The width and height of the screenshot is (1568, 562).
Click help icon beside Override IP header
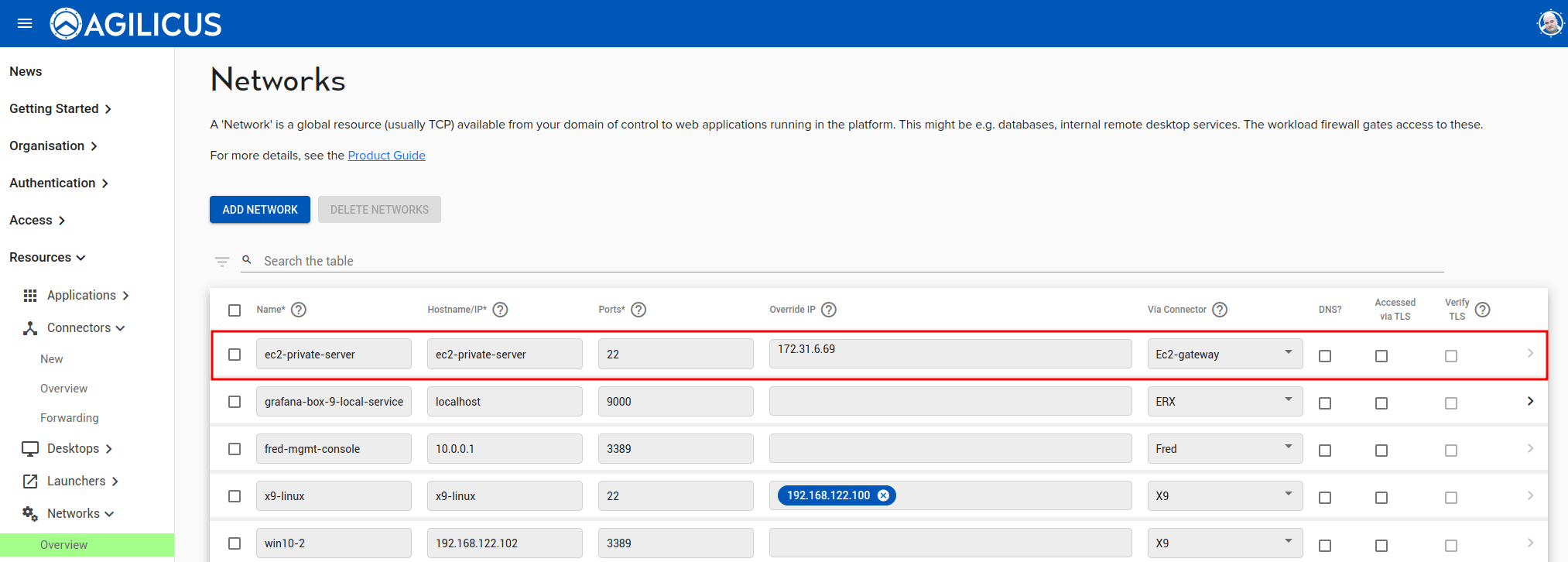[x=829, y=310]
